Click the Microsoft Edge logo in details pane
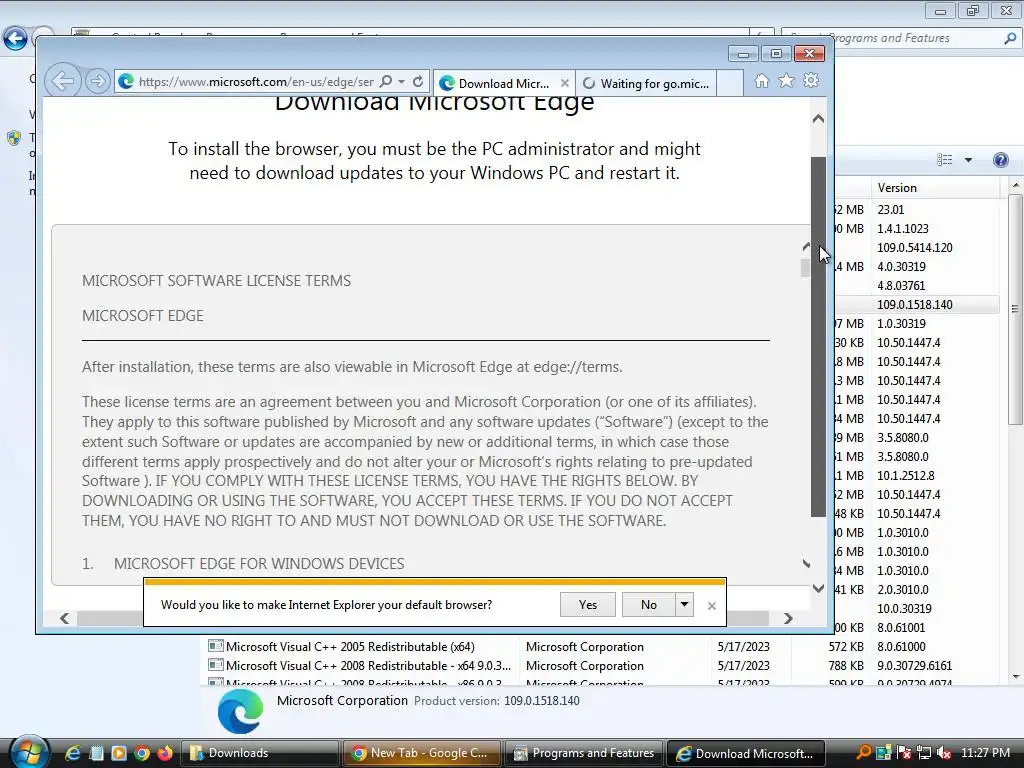This screenshot has height=768, width=1024. tap(240, 712)
